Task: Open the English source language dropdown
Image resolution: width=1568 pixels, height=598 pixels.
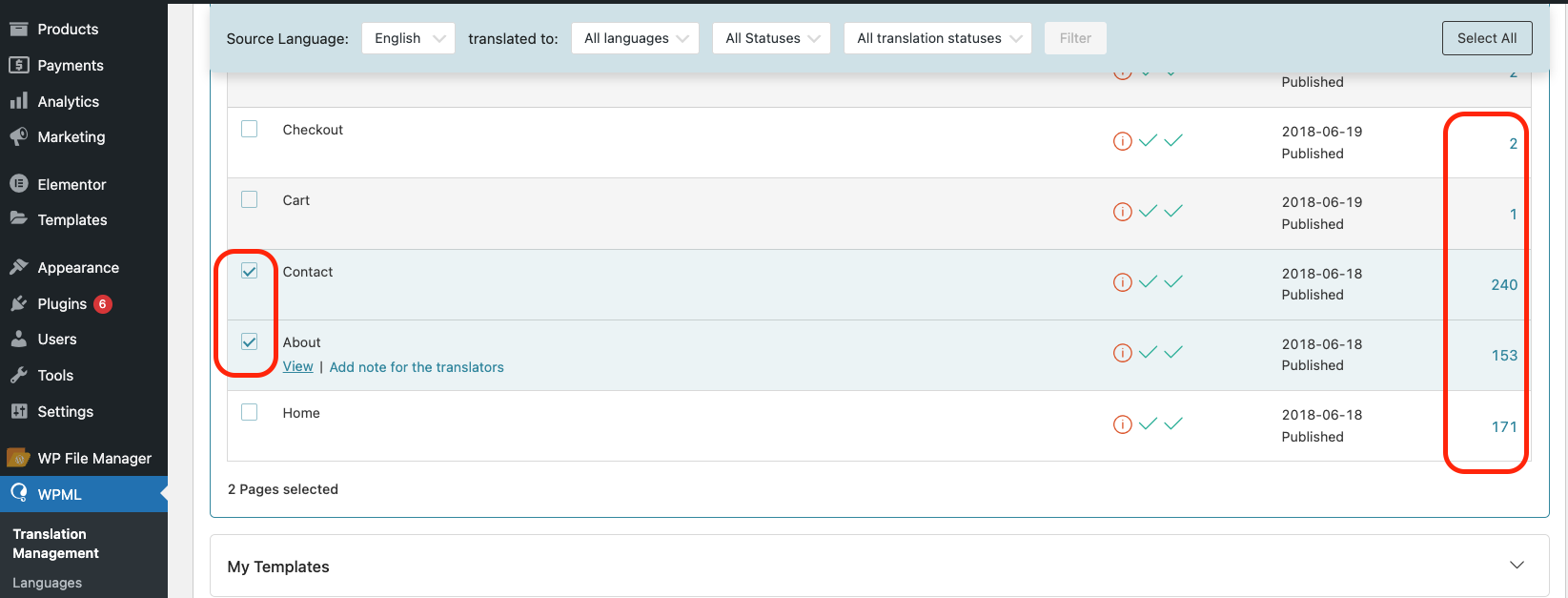Action: [408, 38]
